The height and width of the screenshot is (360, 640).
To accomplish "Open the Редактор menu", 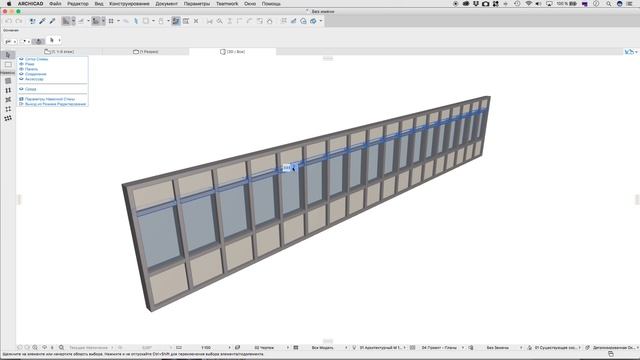I will click(78, 4).
